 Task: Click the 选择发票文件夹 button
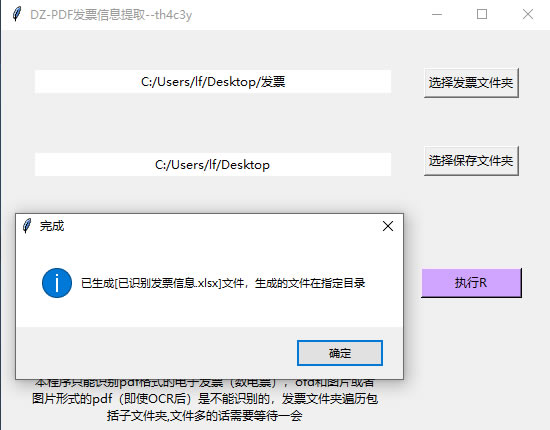pos(471,83)
